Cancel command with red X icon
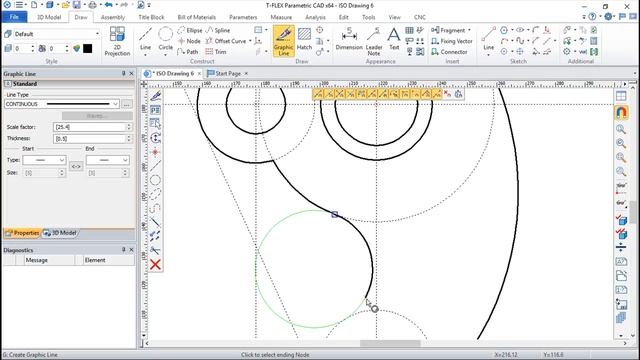The height and width of the screenshot is (360, 640). coord(155,264)
